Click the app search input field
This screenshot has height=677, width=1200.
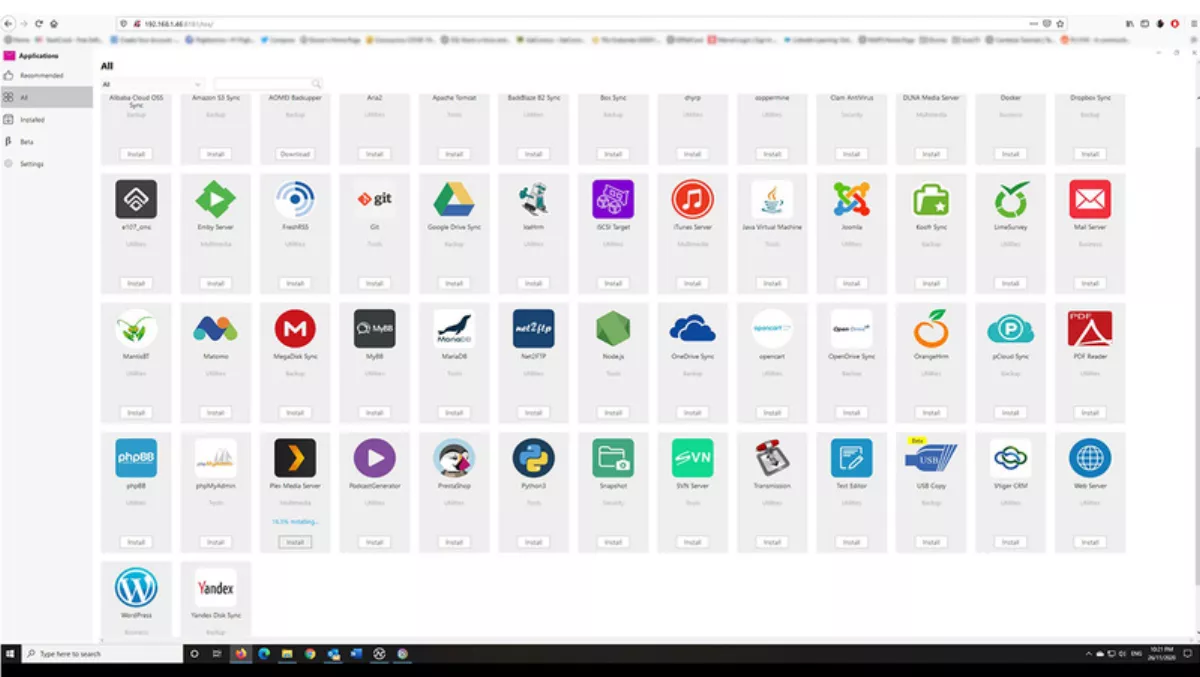[x=267, y=85]
